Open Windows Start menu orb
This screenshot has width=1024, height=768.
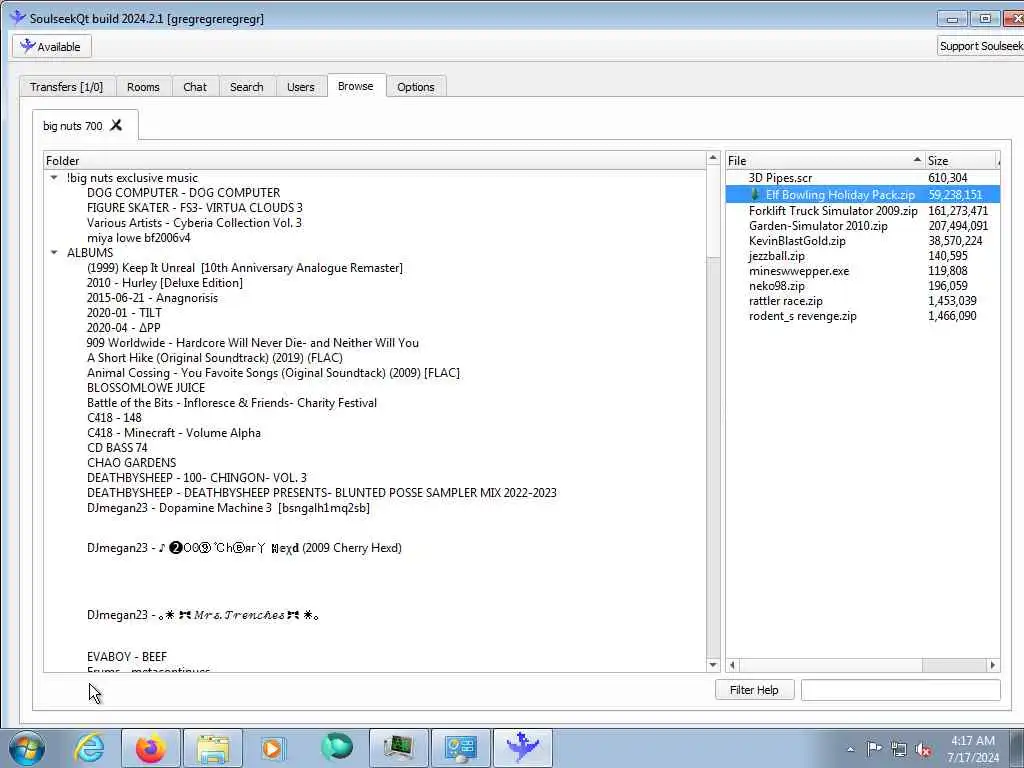[26, 748]
